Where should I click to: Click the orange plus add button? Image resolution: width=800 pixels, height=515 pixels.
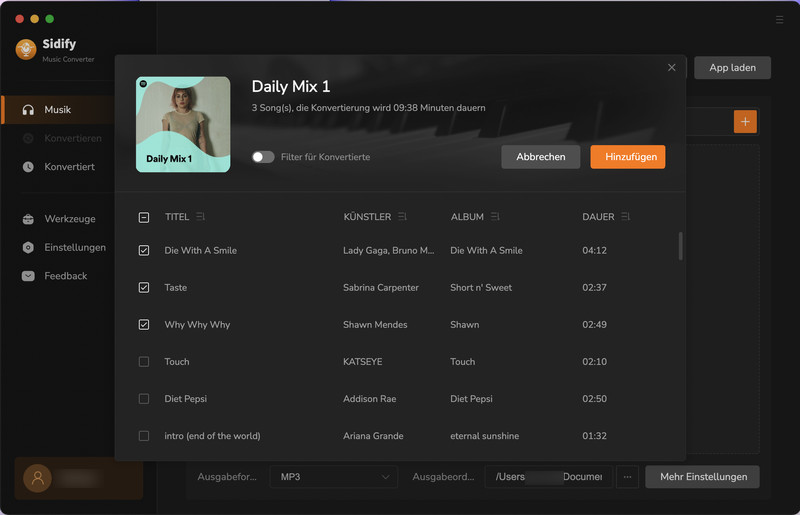click(745, 121)
